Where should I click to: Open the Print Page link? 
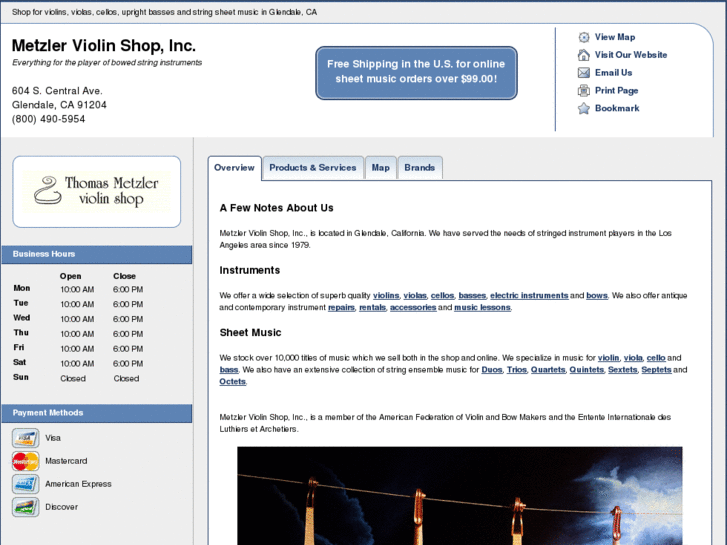click(616, 90)
